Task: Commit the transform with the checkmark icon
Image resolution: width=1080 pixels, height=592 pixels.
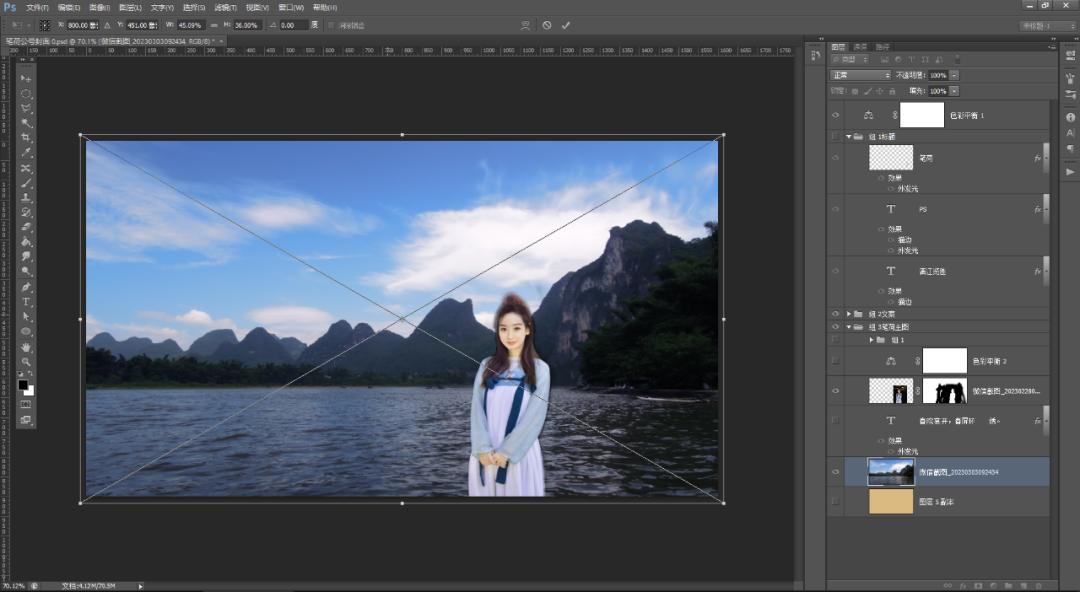Action: click(566, 25)
